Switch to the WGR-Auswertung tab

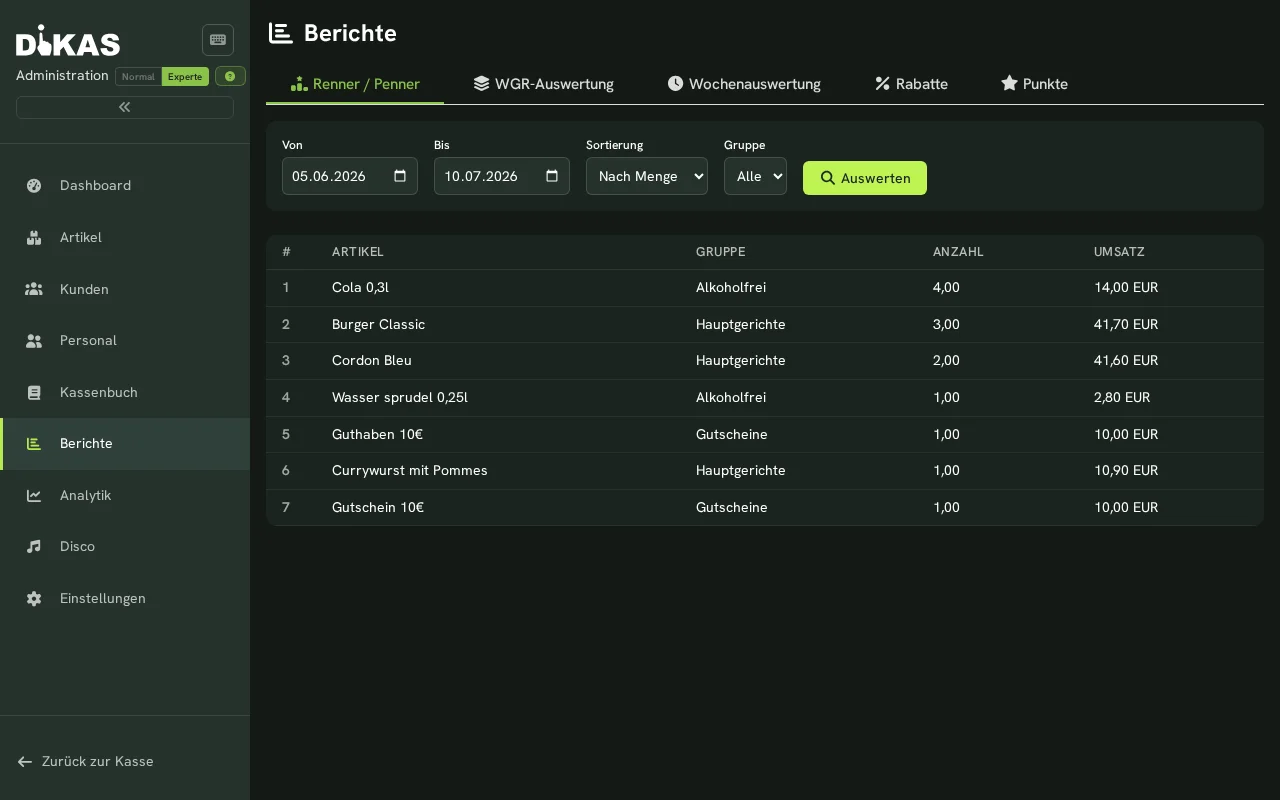[x=544, y=84]
